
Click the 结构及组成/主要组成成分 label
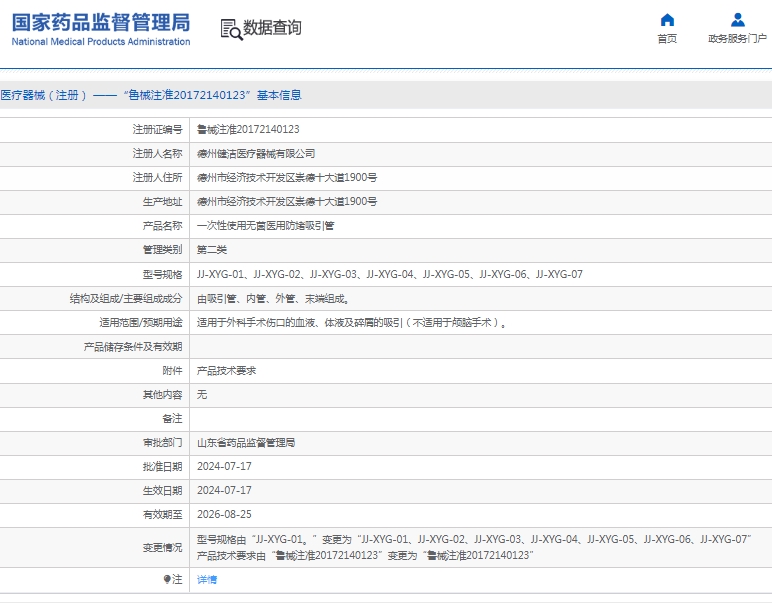126,298
